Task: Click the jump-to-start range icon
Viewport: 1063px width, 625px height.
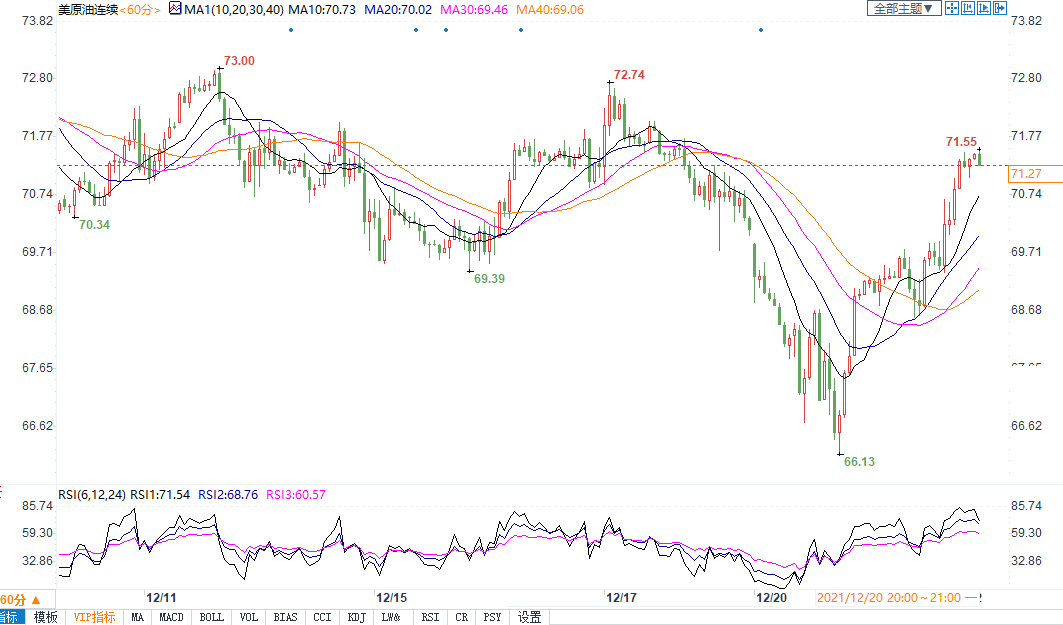Action: point(968,9)
